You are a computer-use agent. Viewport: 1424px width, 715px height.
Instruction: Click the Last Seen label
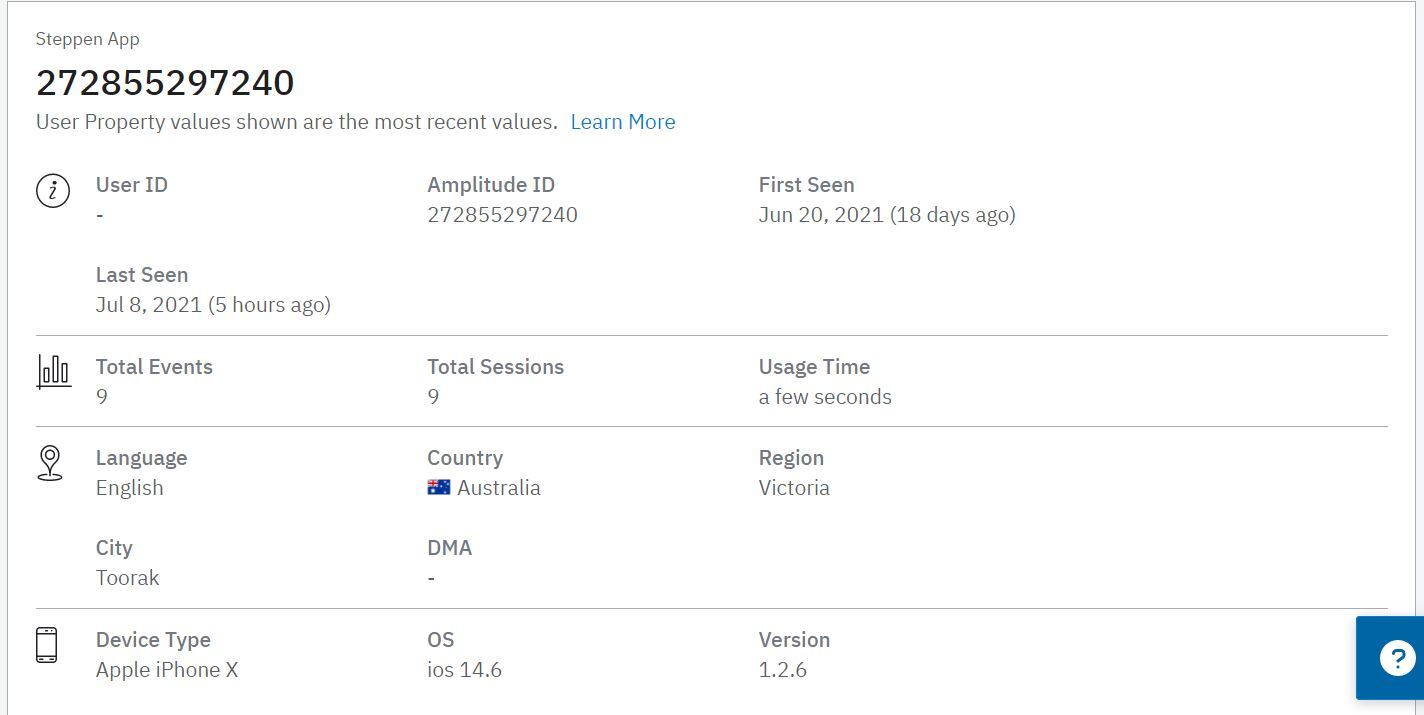[x=142, y=275]
